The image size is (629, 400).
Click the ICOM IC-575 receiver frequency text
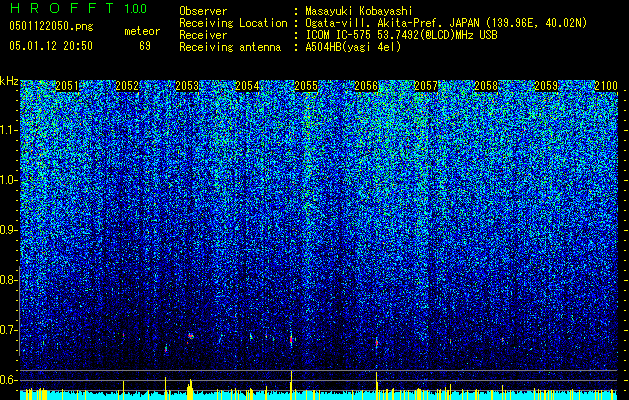pos(401,35)
